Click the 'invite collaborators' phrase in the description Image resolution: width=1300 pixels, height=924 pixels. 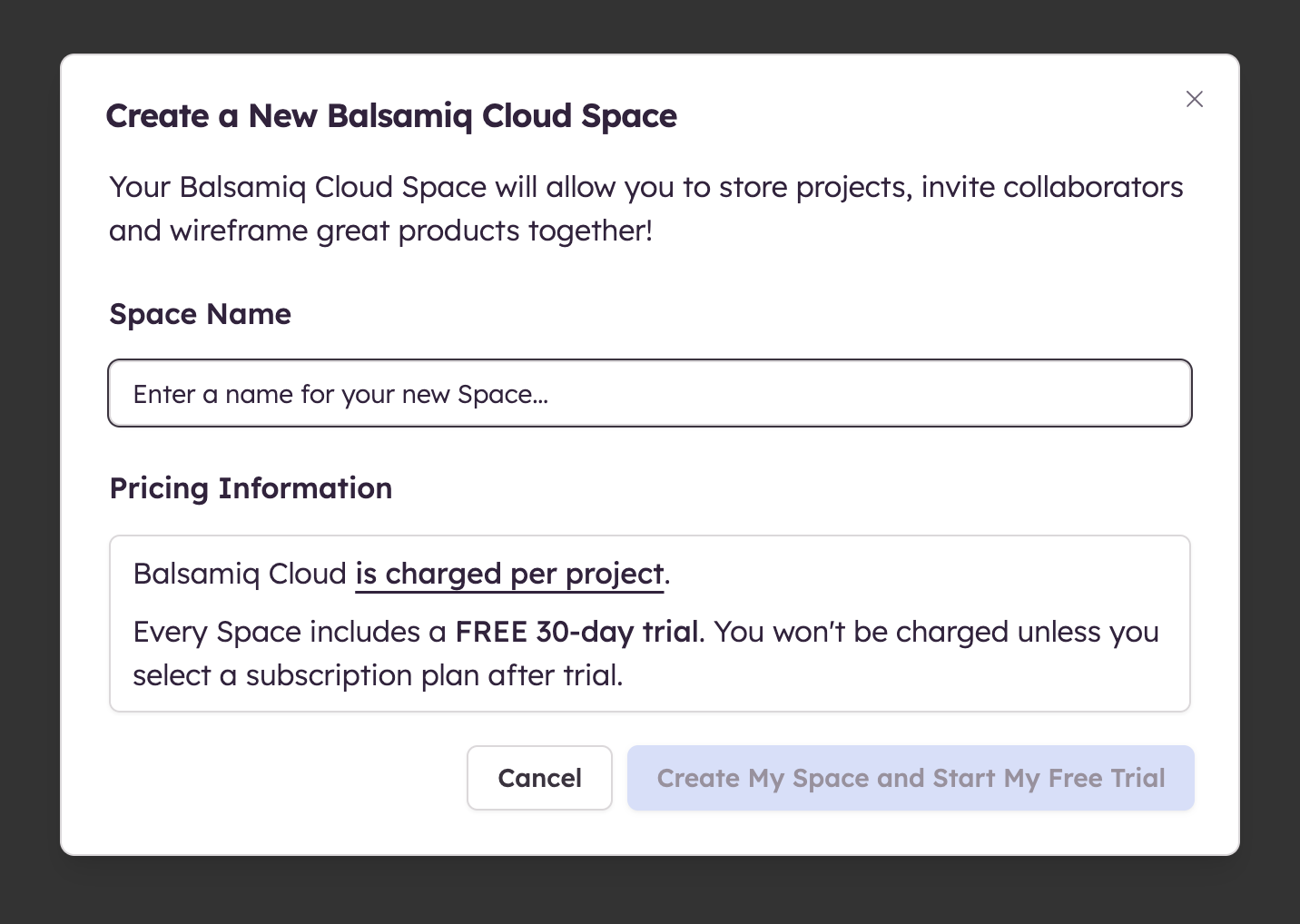tap(1051, 187)
